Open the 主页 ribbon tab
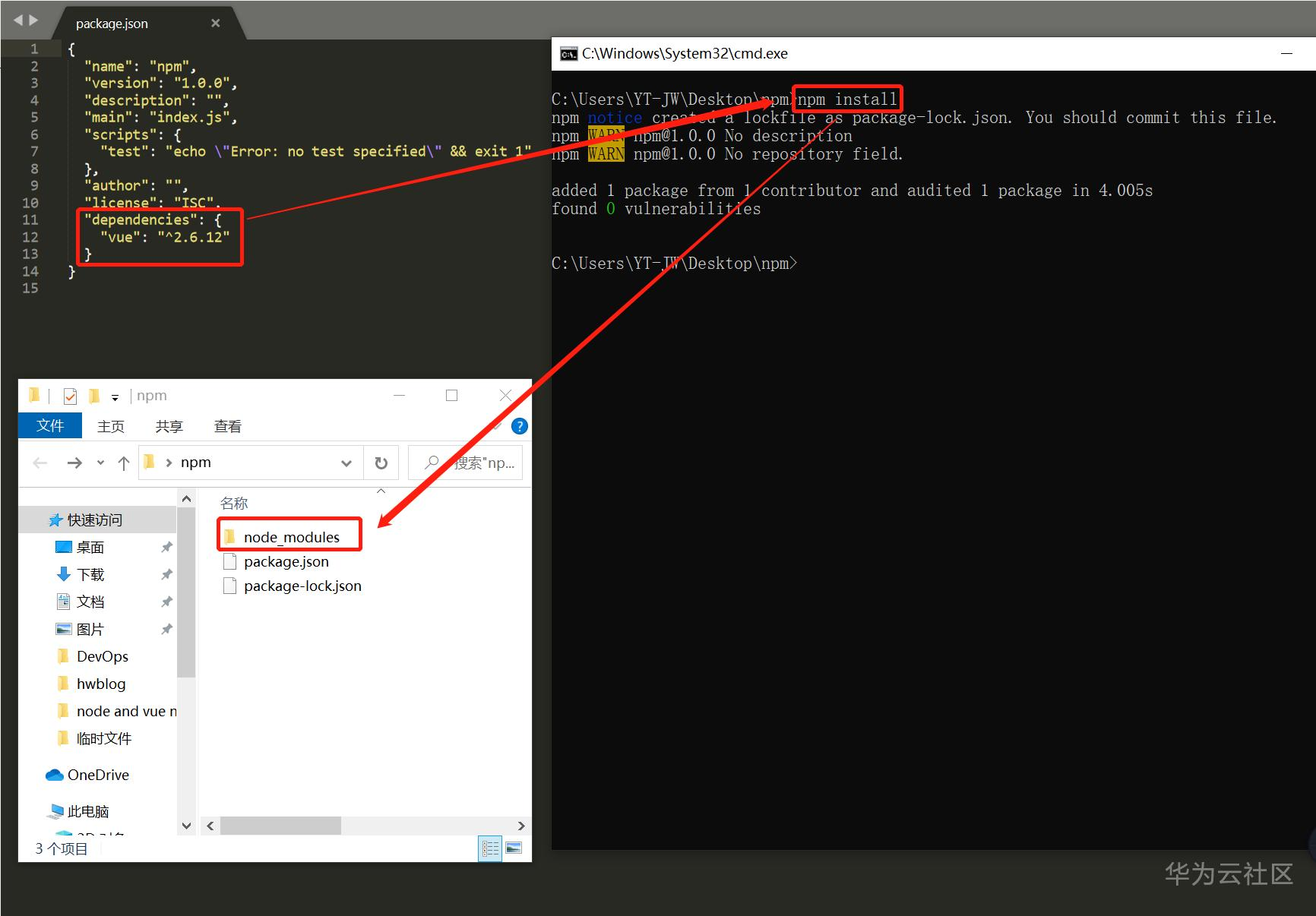The image size is (1316, 916). pyautogui.click(x=111, y=426)
